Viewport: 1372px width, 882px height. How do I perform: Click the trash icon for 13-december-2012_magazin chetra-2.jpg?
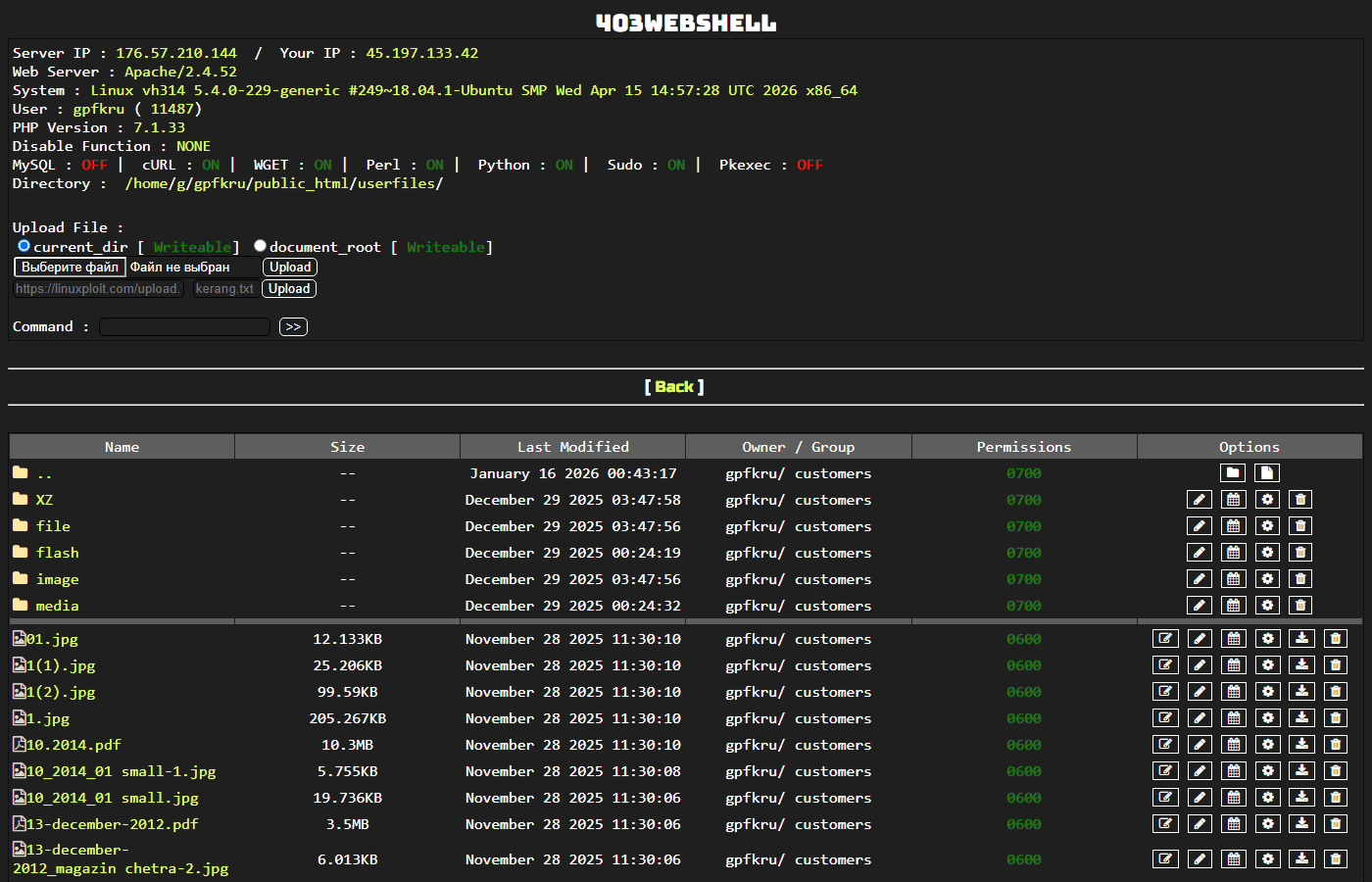point(1335,859)
